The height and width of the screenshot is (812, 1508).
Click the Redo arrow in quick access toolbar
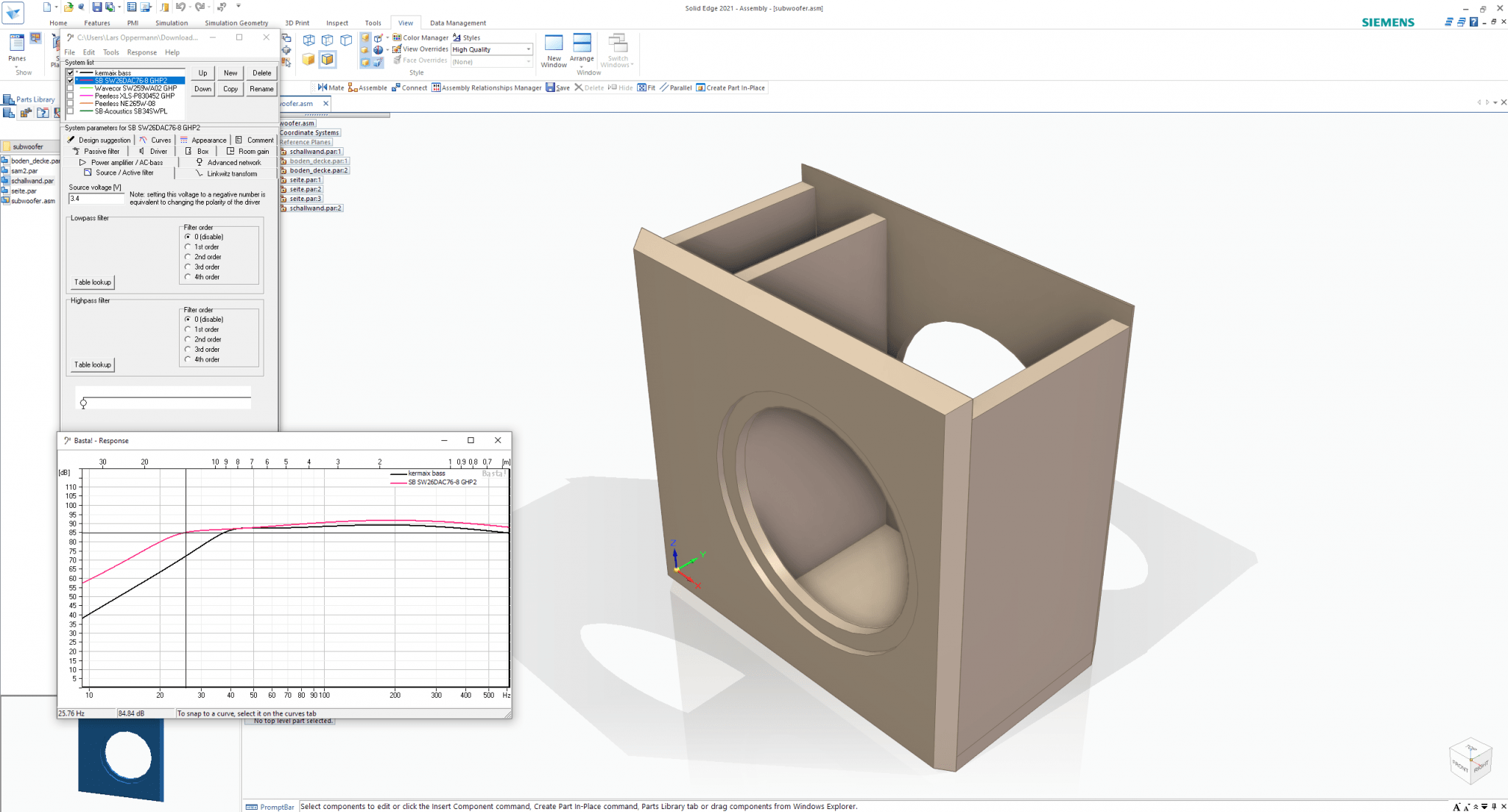coord(200,7)
